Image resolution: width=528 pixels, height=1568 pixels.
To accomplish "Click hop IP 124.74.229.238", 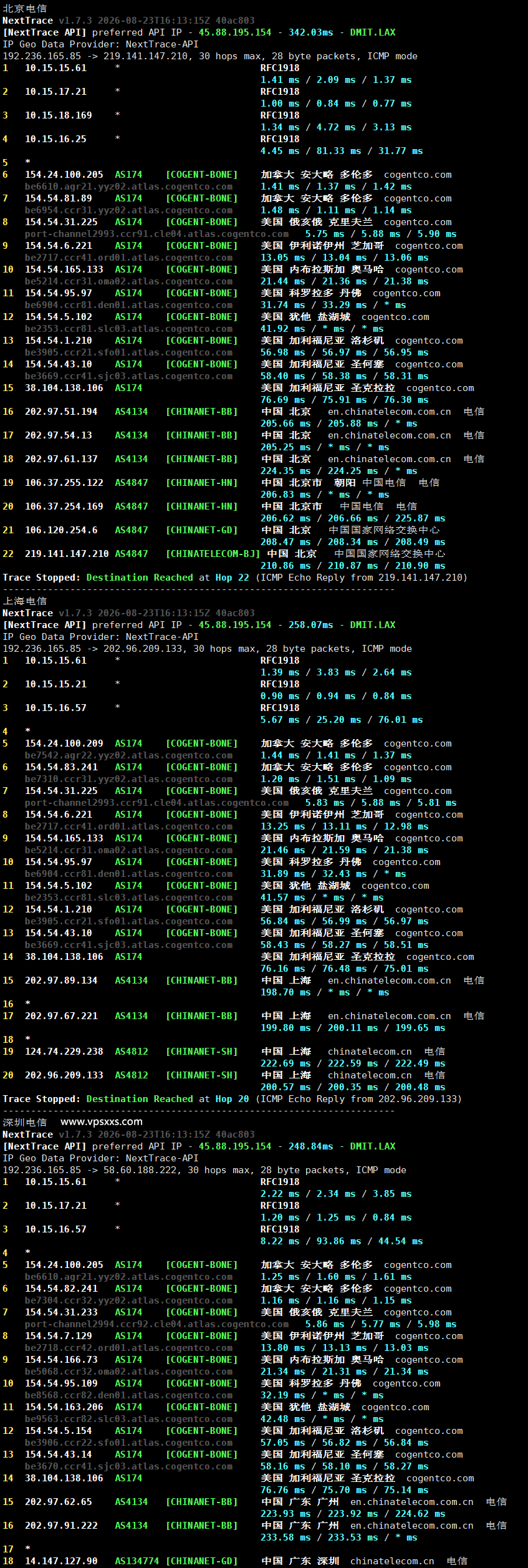I will point(64,1052).
